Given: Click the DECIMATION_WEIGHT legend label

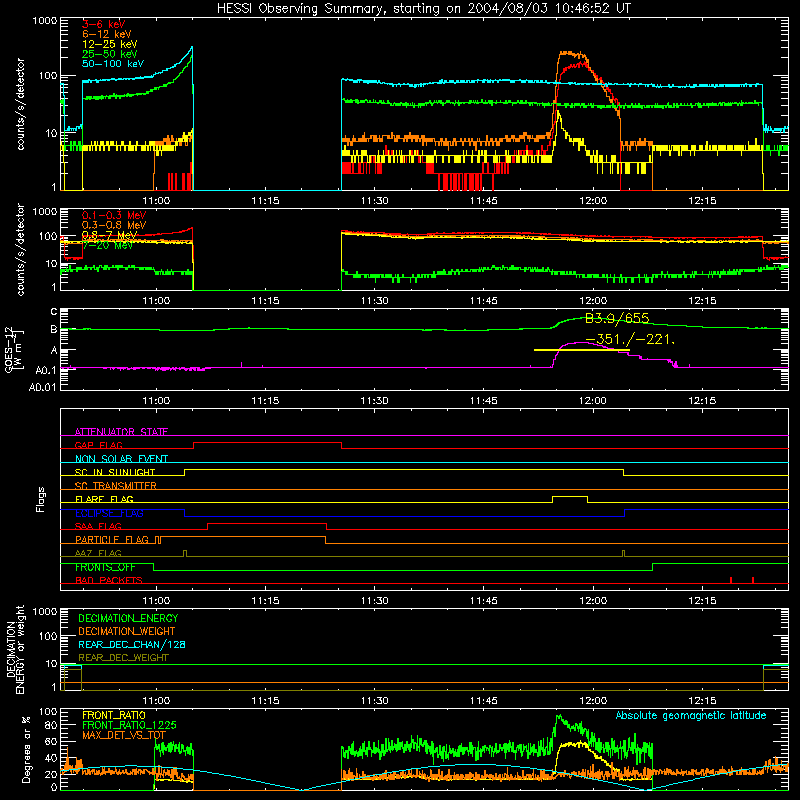Looking at the screenshot, I should [127, 631].
